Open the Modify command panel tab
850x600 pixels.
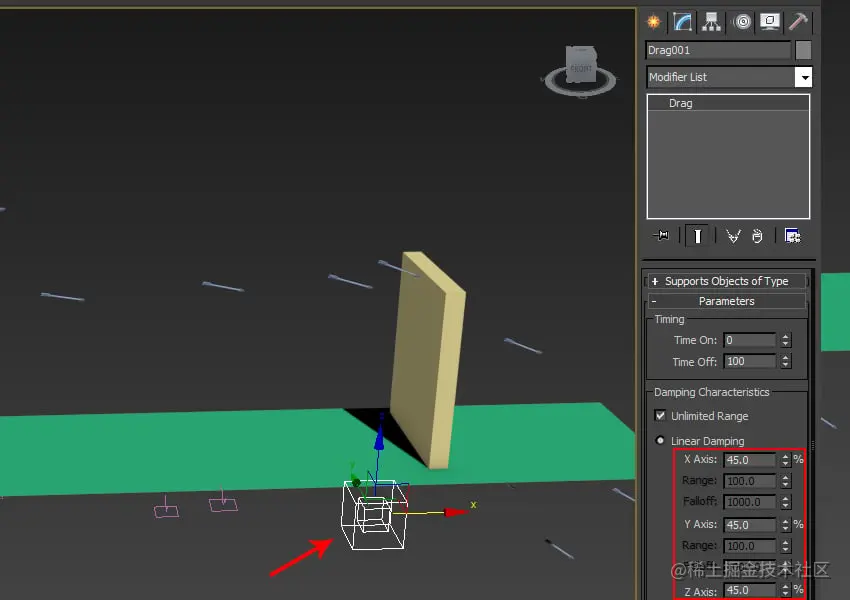point(682,22)
